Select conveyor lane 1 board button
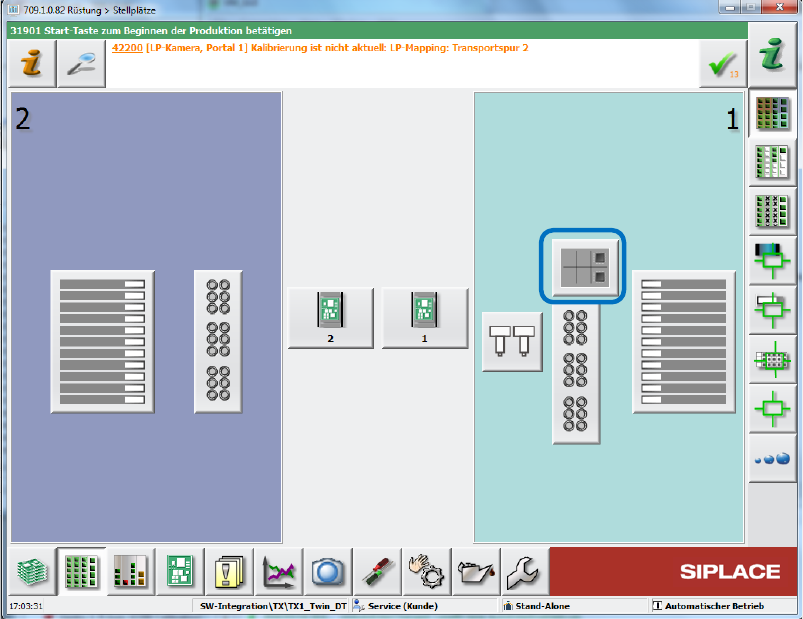Viewport: 803px width, 619px height. point(425,318)
